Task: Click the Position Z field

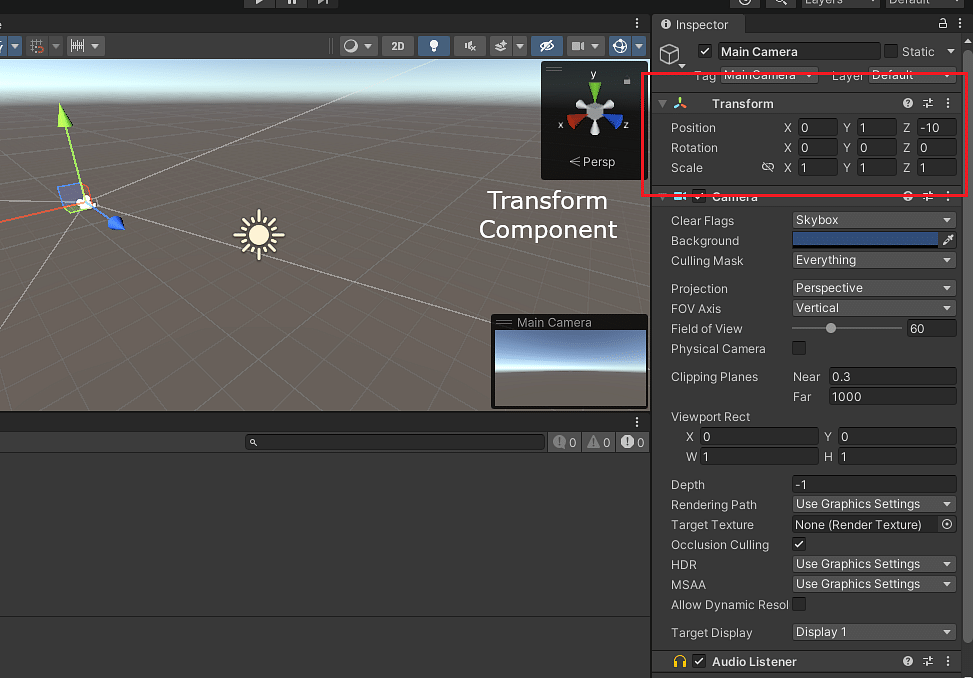Action: point(936,128)
